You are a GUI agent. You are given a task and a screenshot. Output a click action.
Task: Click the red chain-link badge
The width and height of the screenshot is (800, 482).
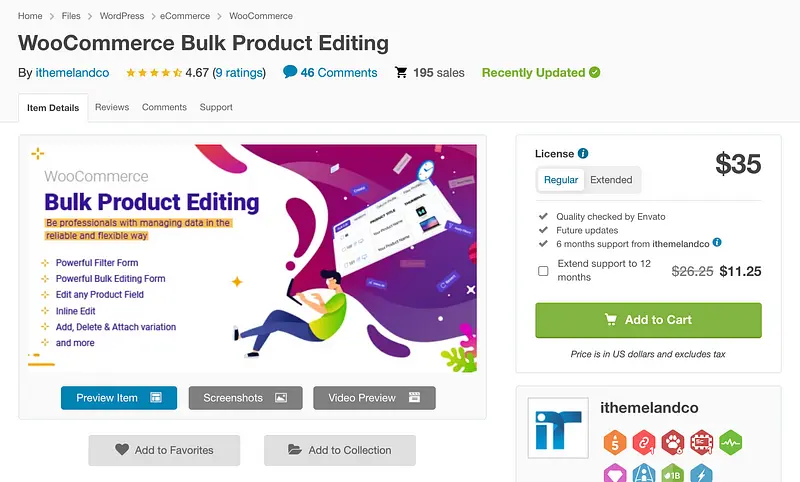click(643, 442)
